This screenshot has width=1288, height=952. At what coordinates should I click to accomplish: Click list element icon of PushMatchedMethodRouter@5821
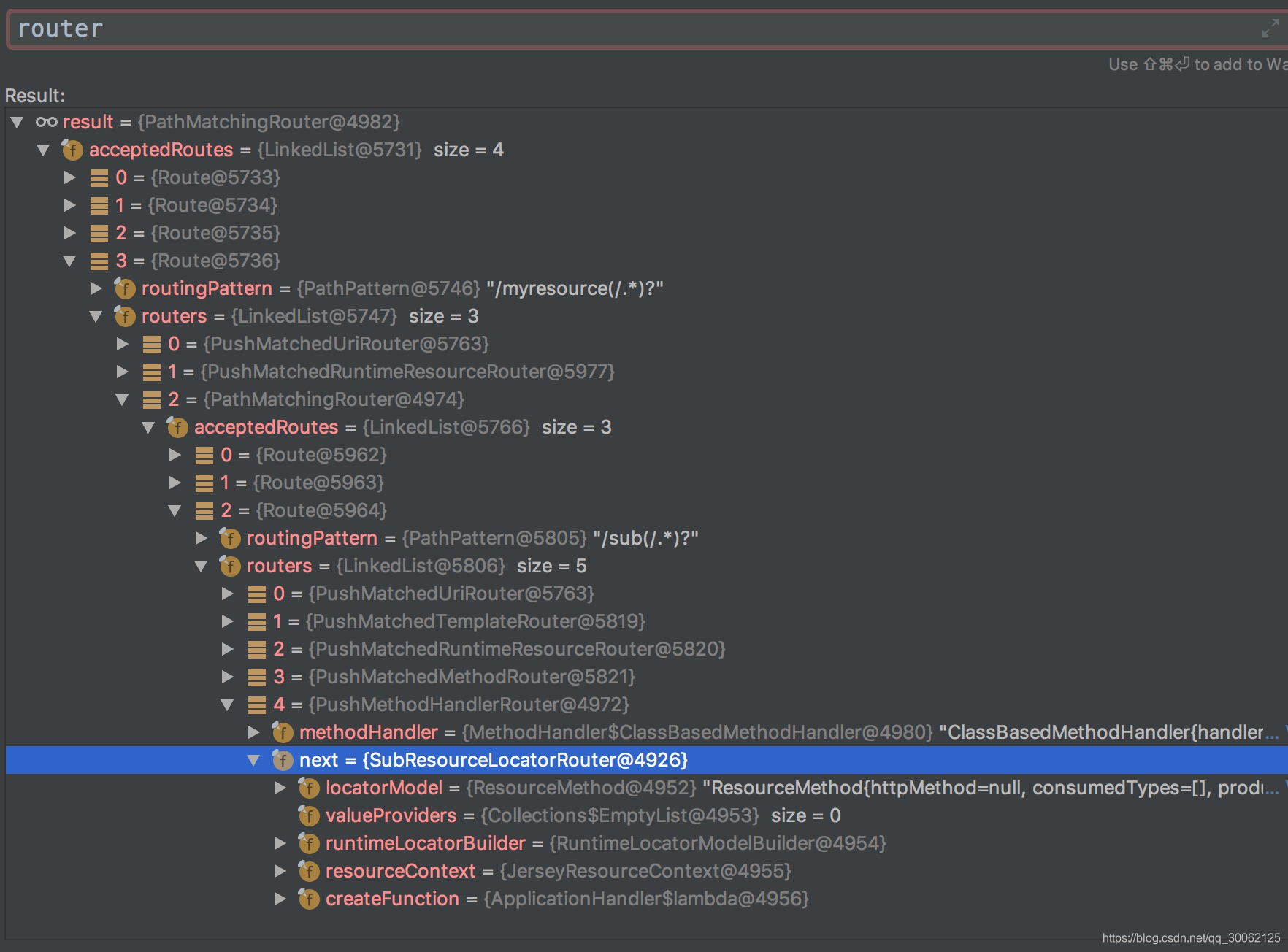click(x=256, y=677)
